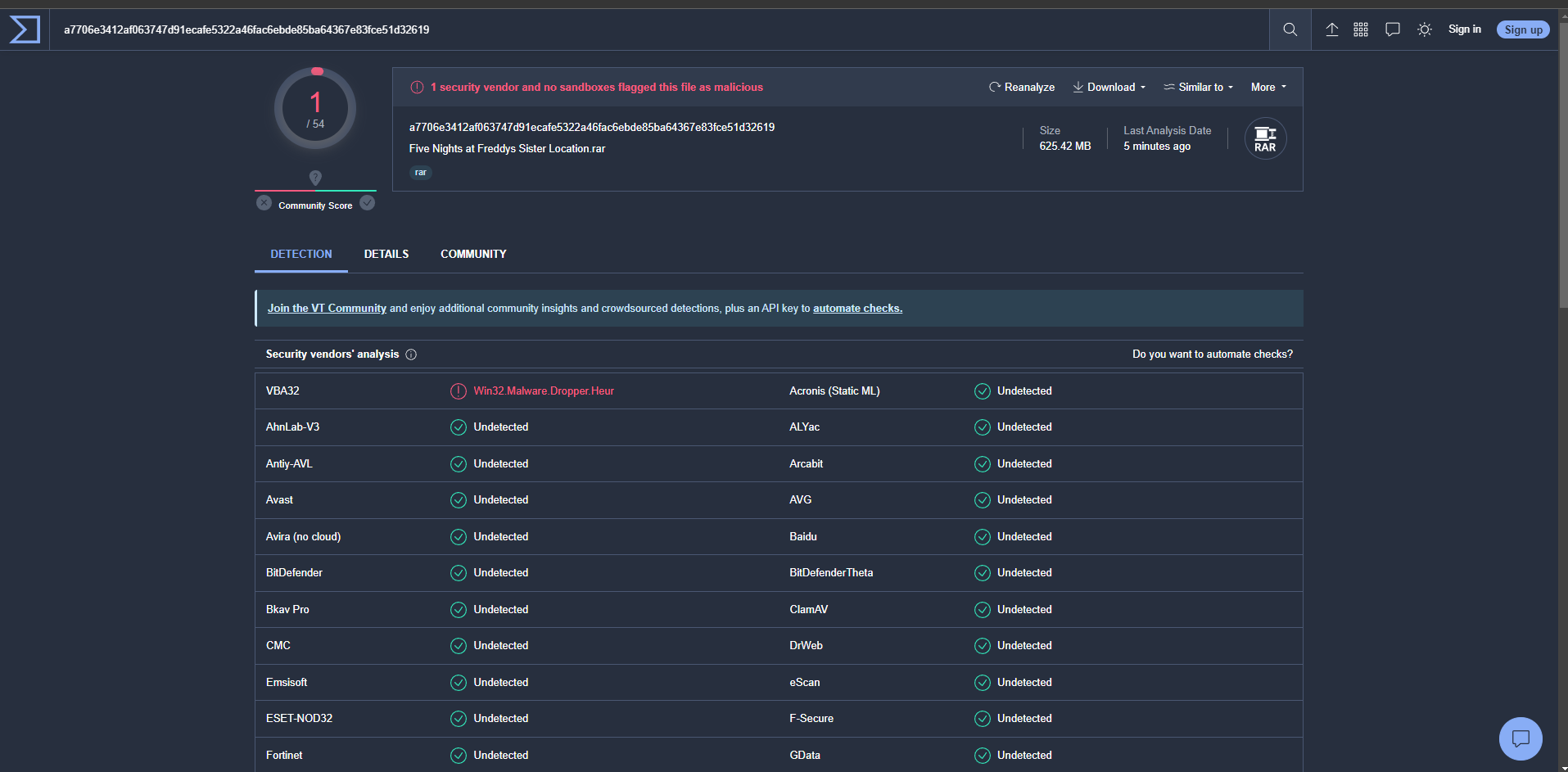Click the Reanalyze button
This screenshot has width=1568, height=772.
(x=1022, y=87)
